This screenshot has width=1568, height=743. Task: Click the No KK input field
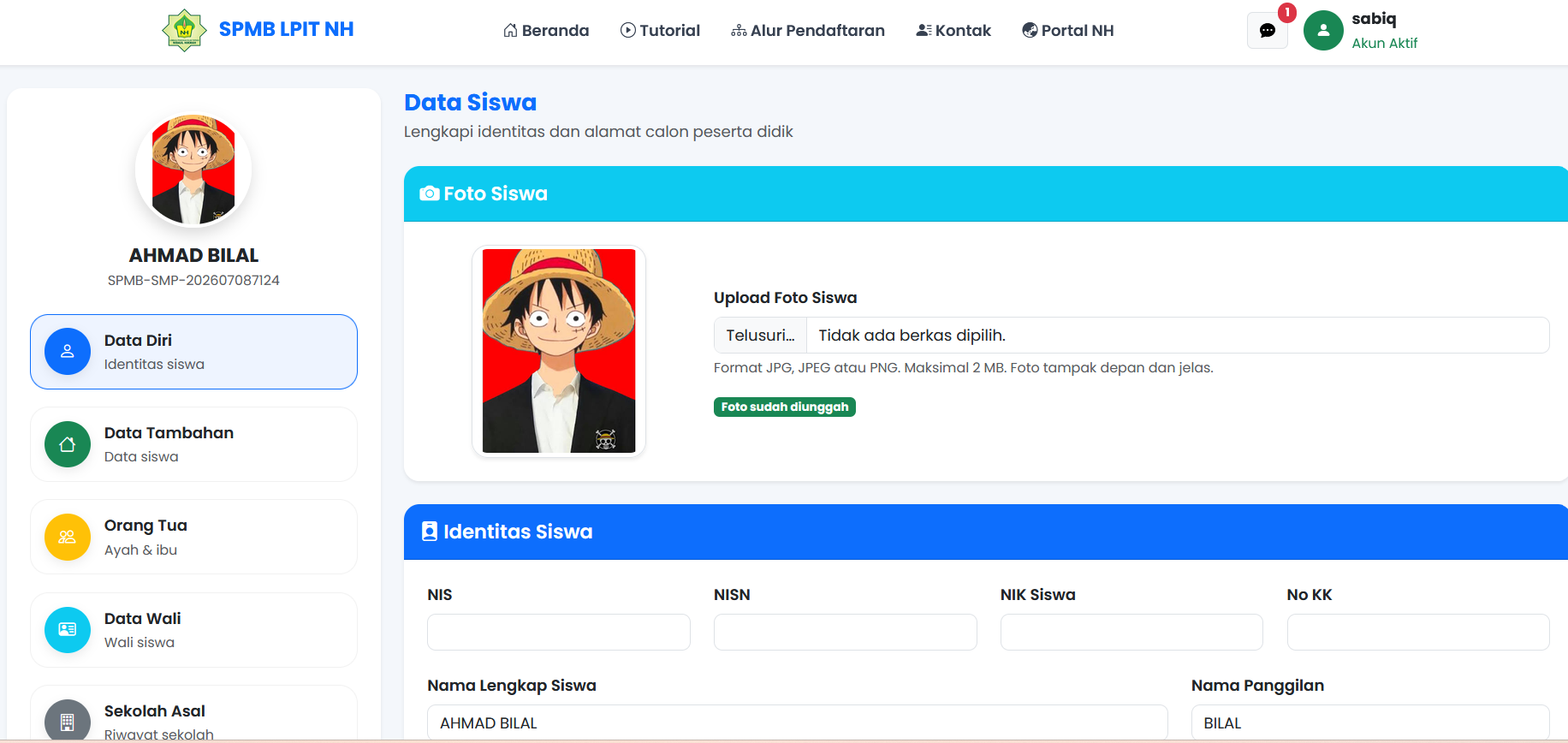1418,632
